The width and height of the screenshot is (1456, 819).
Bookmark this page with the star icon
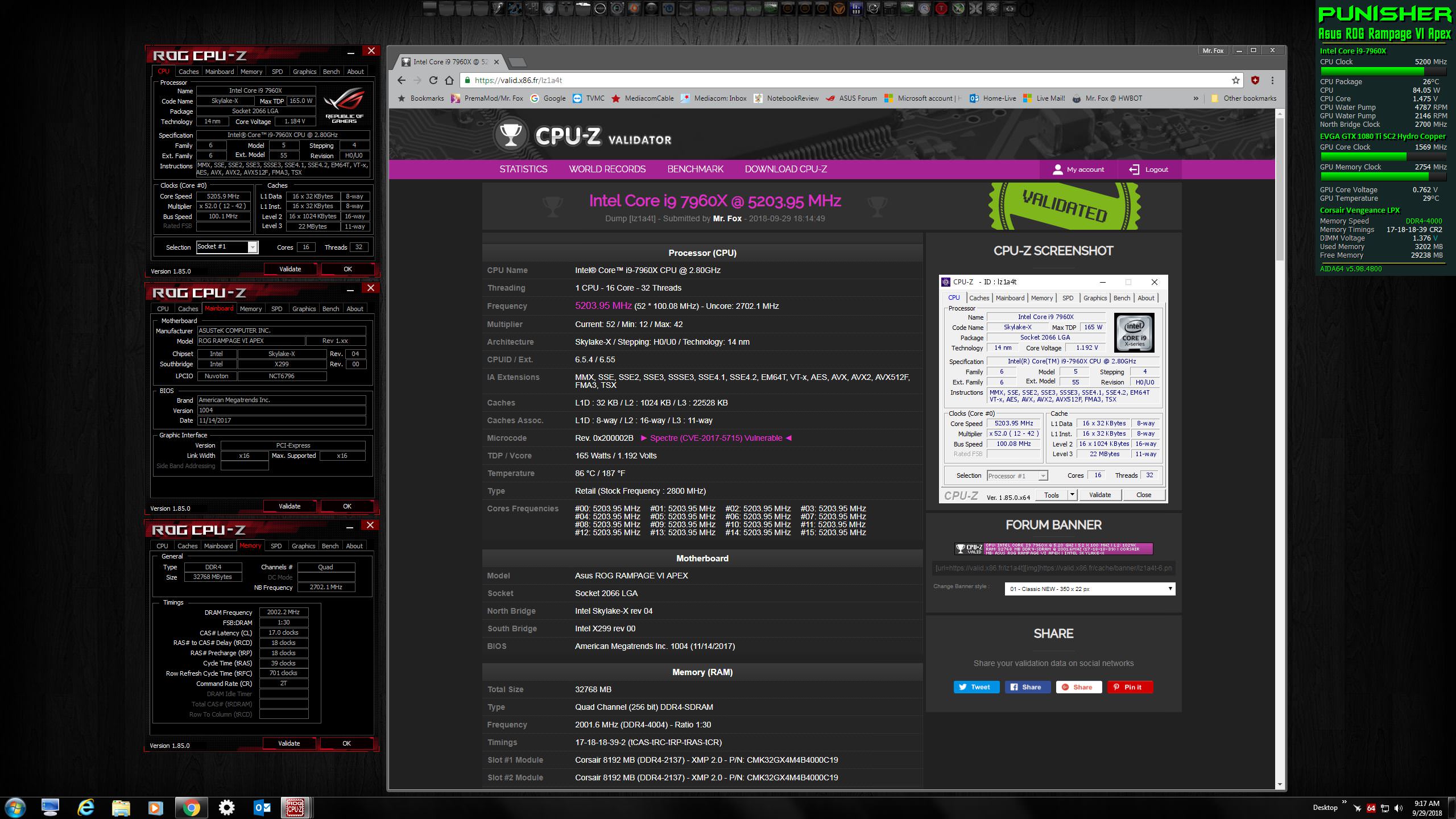[x=1235, y=80]
